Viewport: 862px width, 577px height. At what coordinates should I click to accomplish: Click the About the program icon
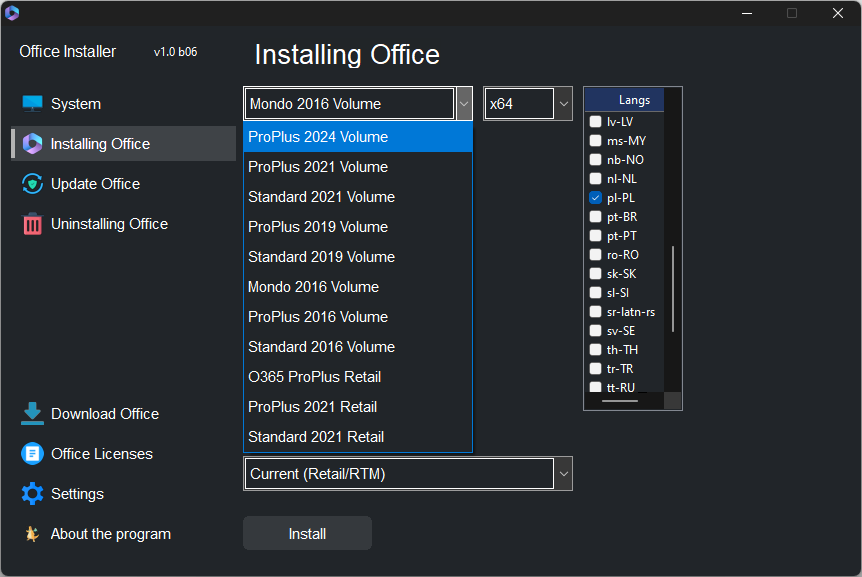(32, 534)
